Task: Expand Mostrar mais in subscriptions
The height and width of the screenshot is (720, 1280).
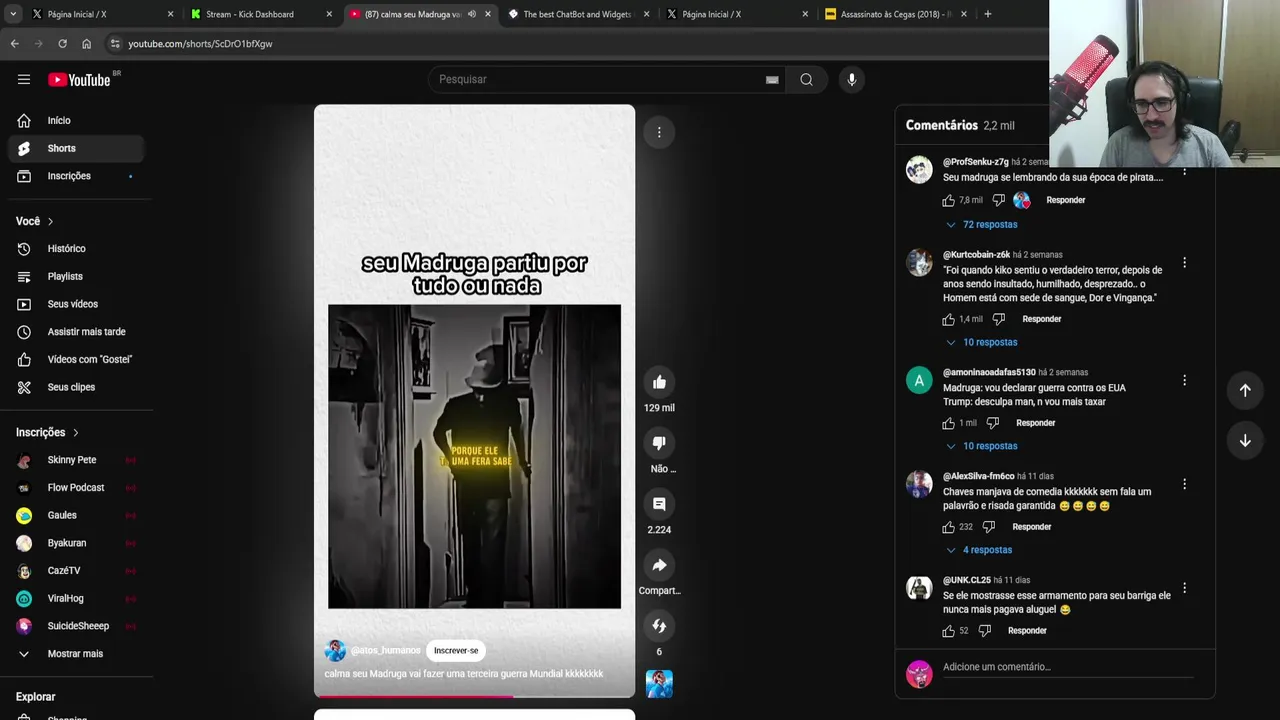Action: point(76,654)
